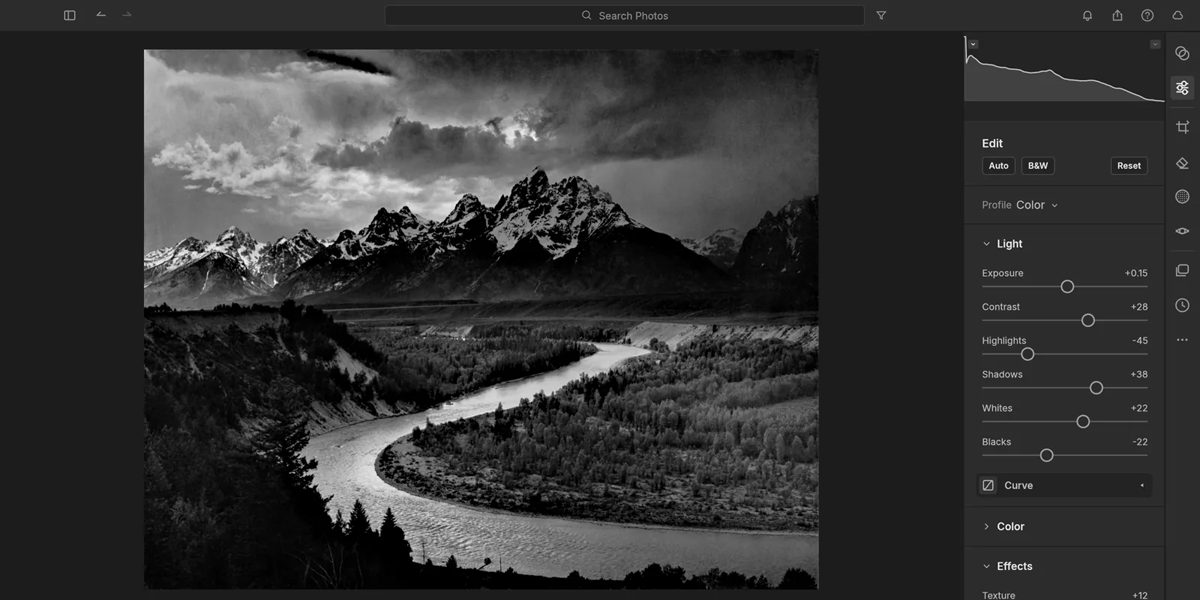The image size is (1200, 600).
Task: Click the Auto button
Action: coord(998,166)
